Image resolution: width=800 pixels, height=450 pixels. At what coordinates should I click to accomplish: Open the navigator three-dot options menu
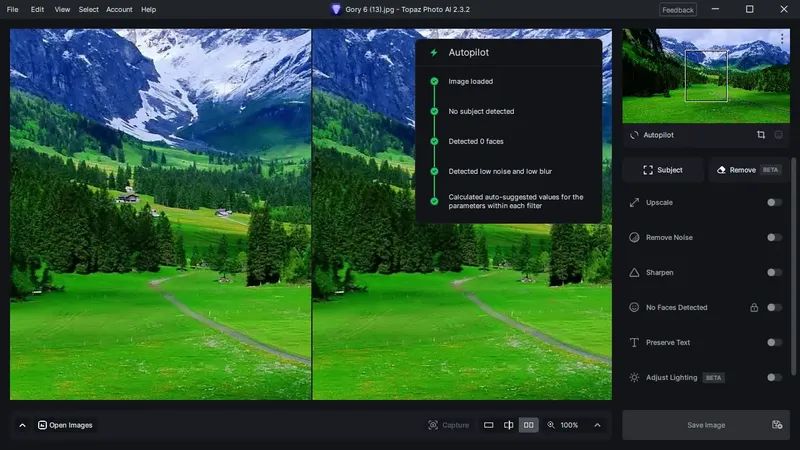click(782, 38)
